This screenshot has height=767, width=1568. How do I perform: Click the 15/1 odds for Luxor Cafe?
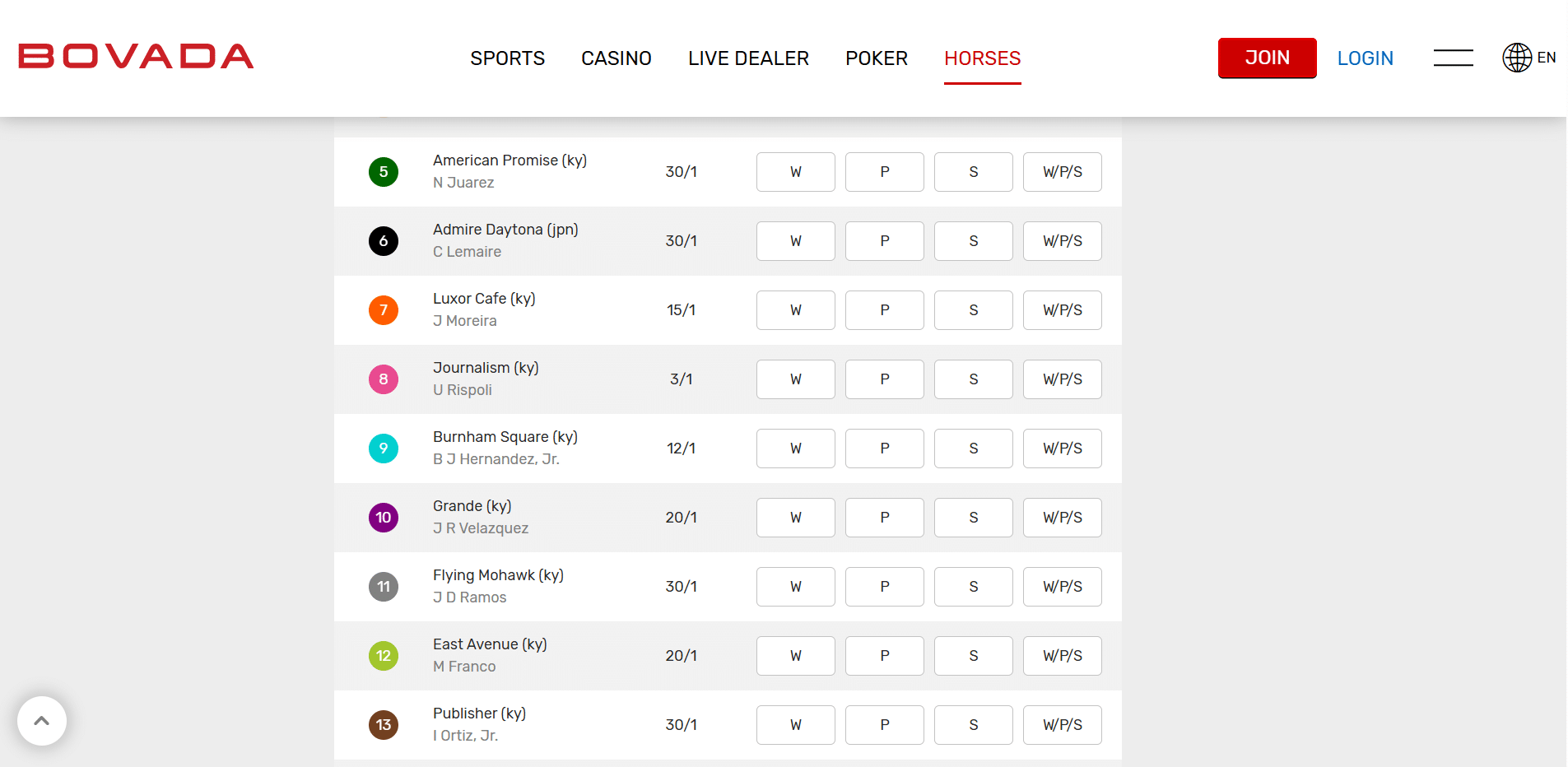click(682, 310)
